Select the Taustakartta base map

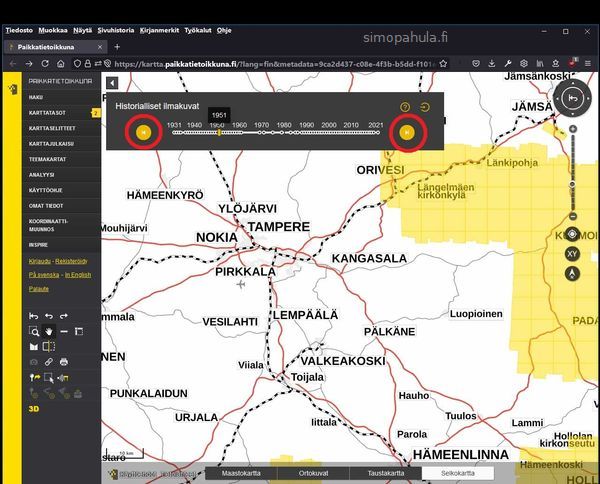[x=385, y=473]
